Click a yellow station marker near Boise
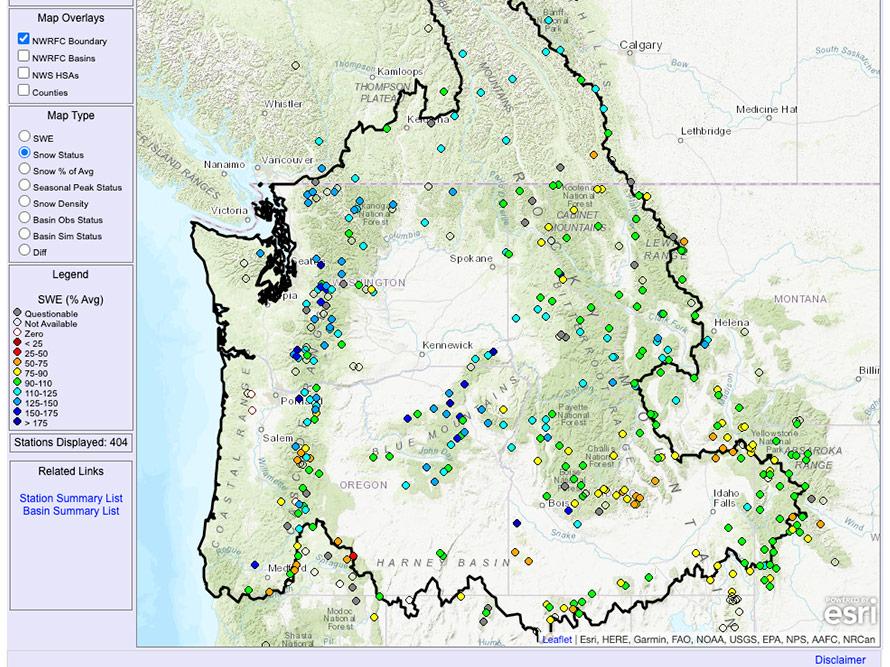 tap(575, 503)
